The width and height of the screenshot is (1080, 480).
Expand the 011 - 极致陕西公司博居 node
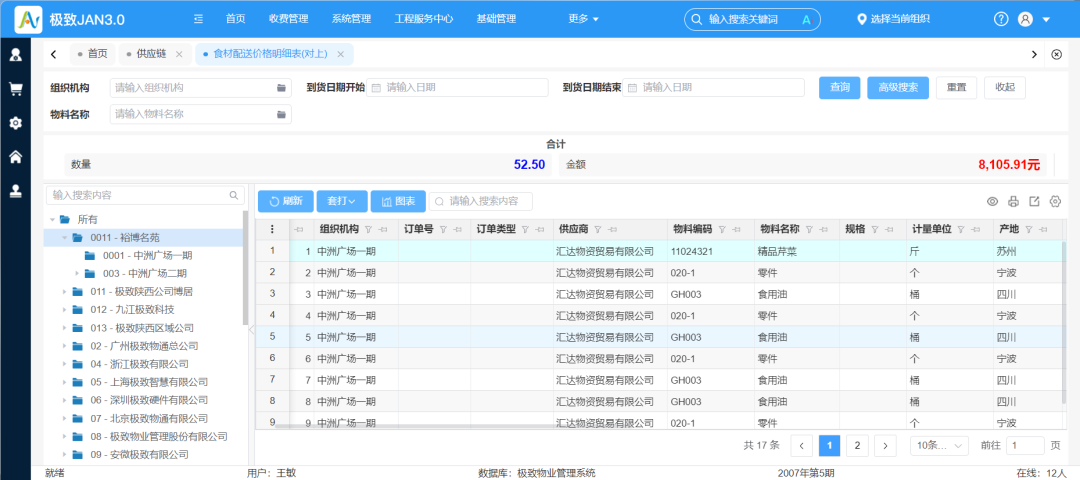tap(64, 291)
